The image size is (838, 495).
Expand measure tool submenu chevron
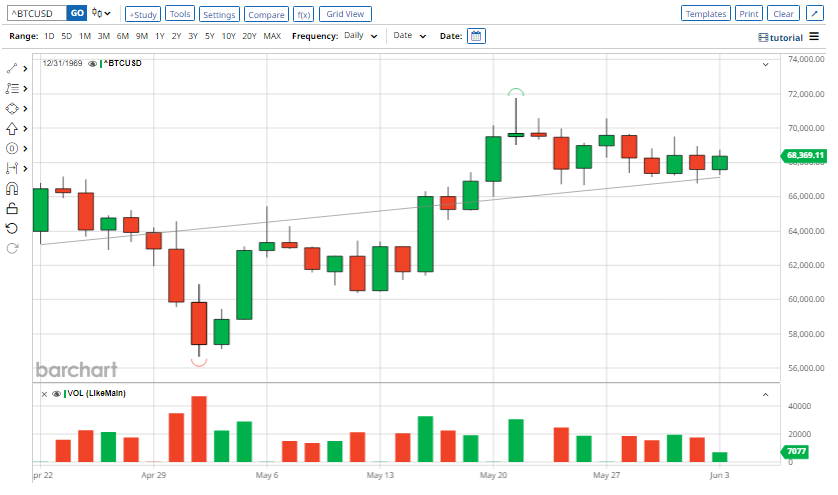point(25,169)
